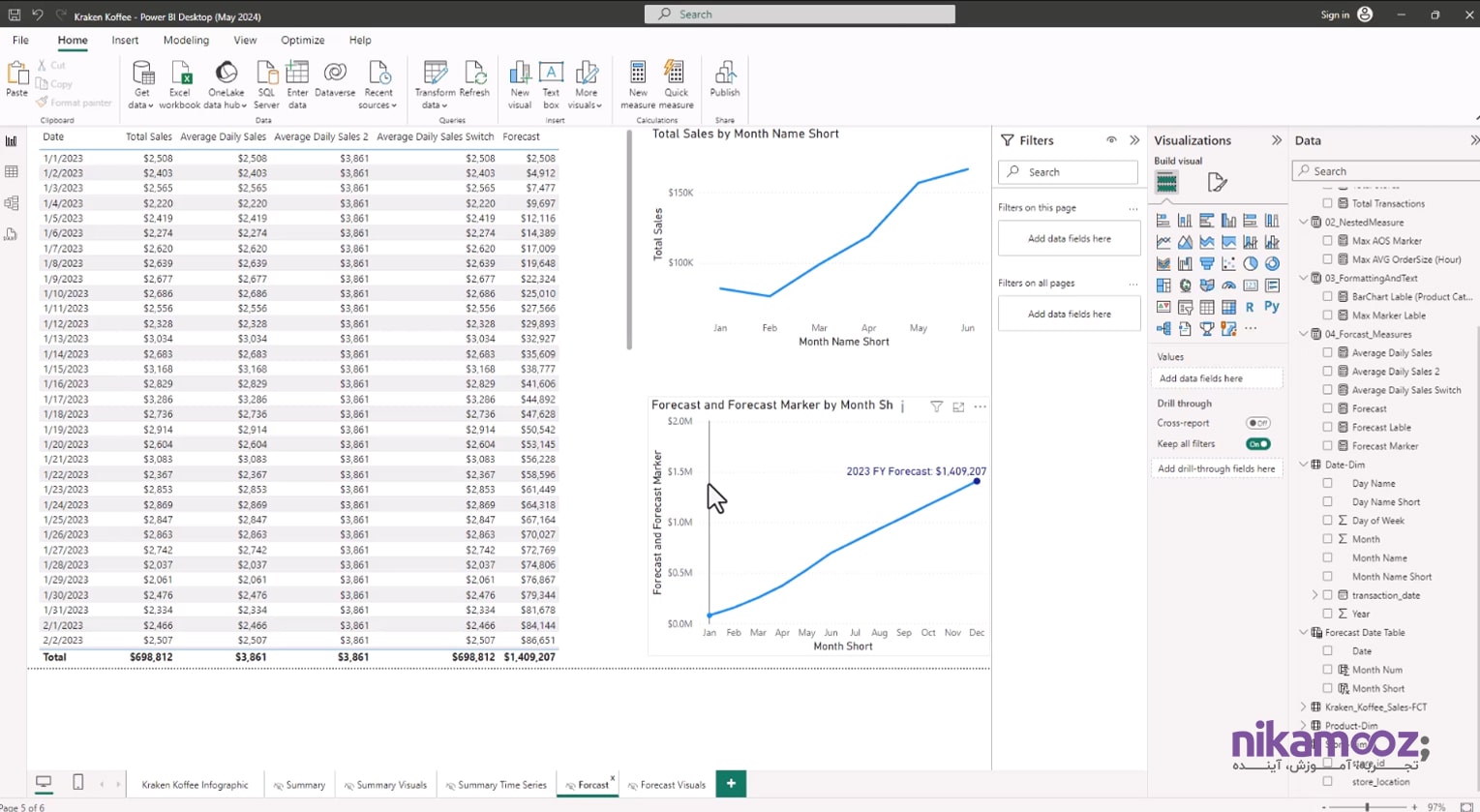Insert a New visual
This screenshot has width=1480, height=812.
(520, 85)
